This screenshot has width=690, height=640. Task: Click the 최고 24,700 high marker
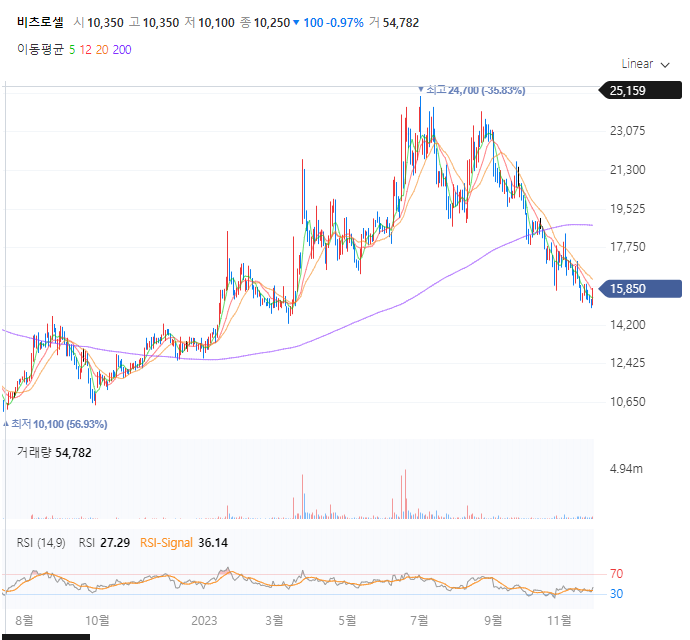[x=471, y=90]
